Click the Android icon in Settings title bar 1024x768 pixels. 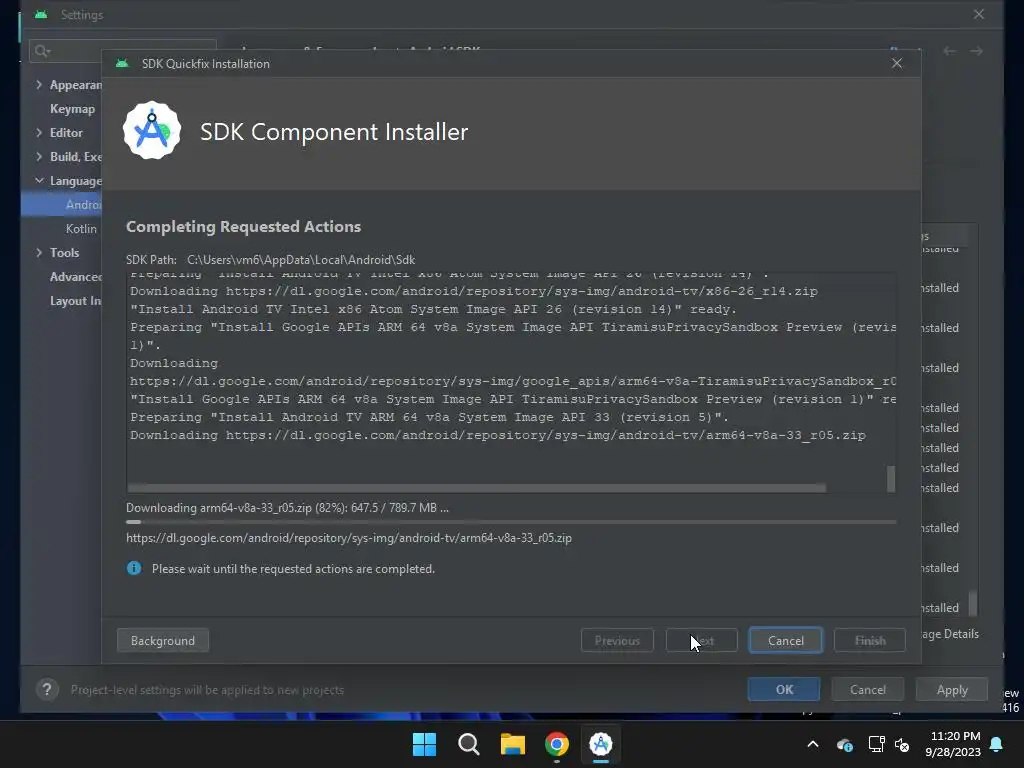[x=41, y=14]
